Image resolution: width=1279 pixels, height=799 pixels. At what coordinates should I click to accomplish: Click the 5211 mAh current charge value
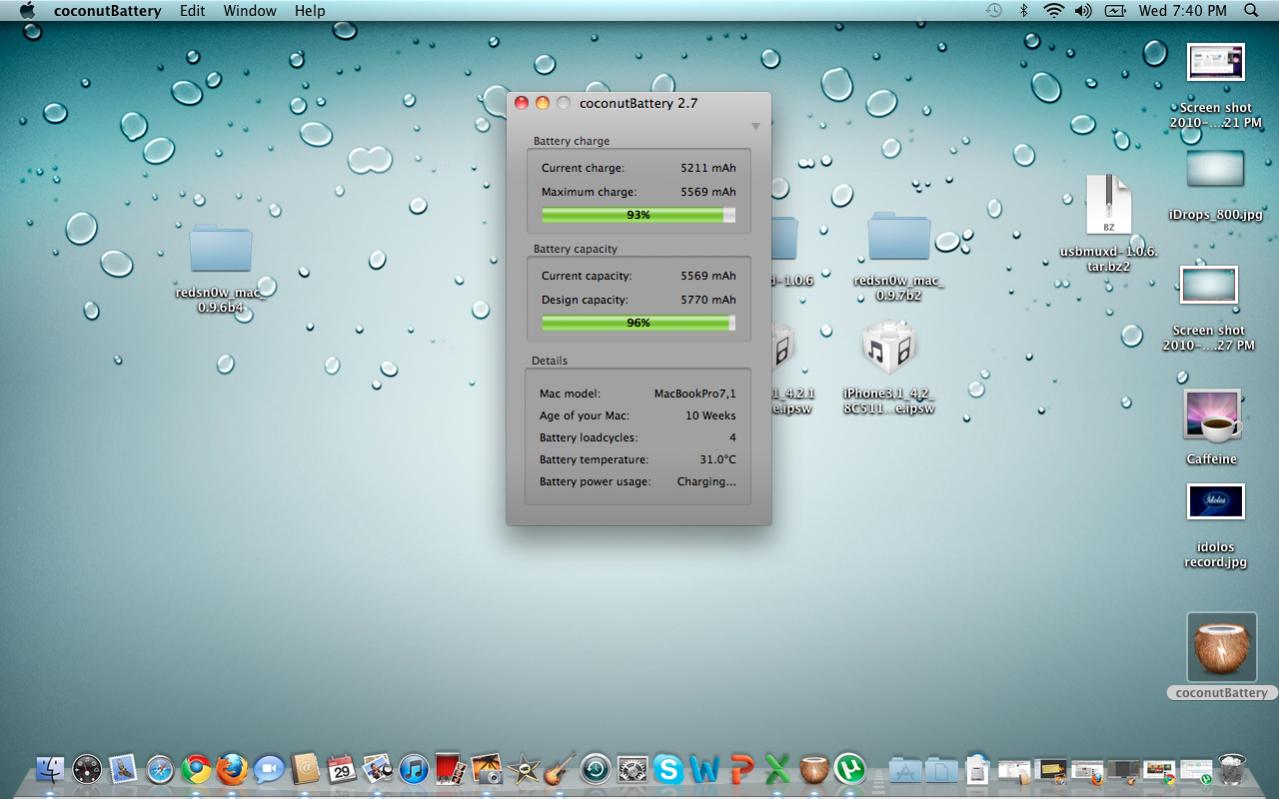tap(708, 168)
